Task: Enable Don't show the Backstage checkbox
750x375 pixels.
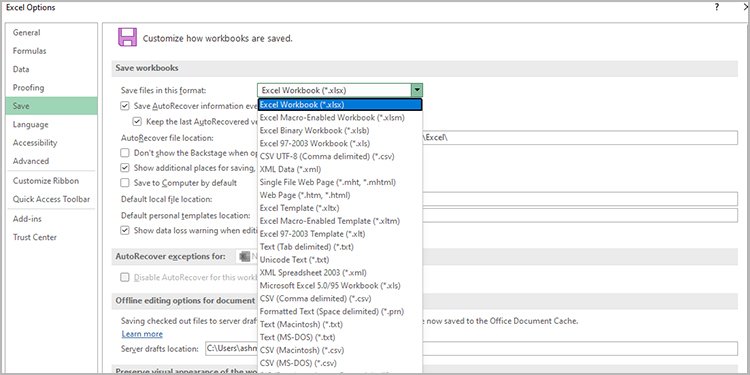Action: click(125, 153)
